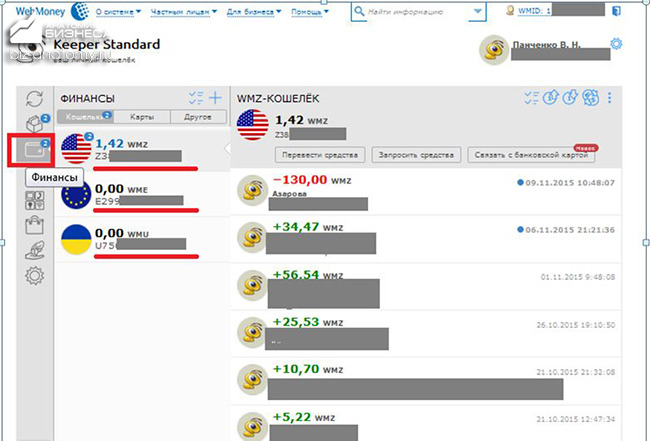
Task: Open the box icon with badge 2
Action: 37,123
